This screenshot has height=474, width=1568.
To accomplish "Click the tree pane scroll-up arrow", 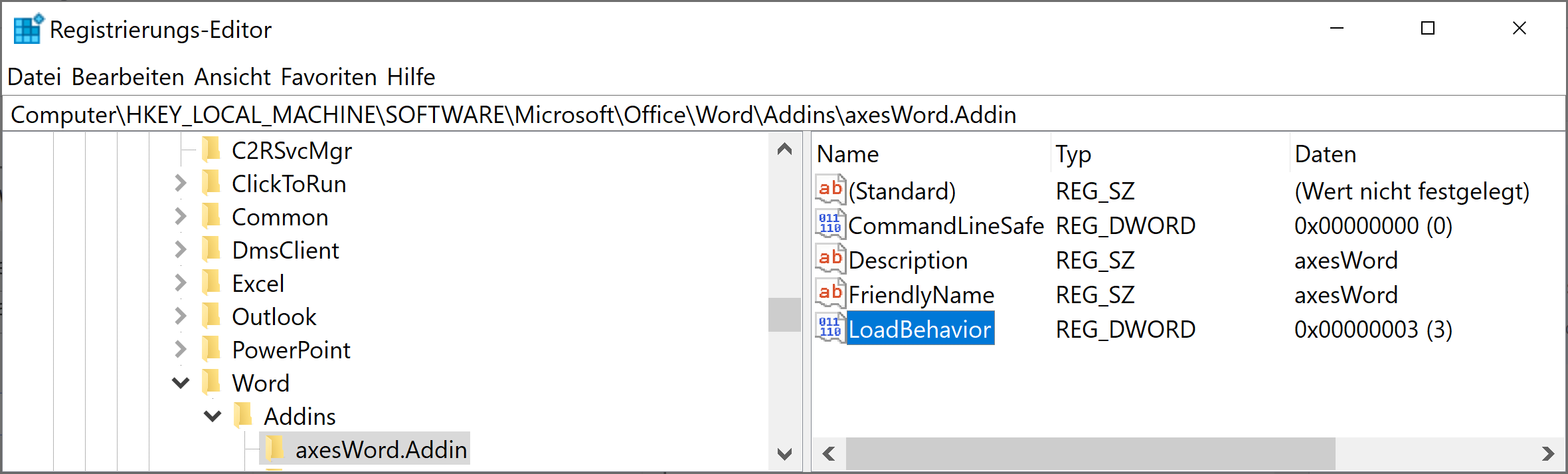I will [x=784, y=149].
